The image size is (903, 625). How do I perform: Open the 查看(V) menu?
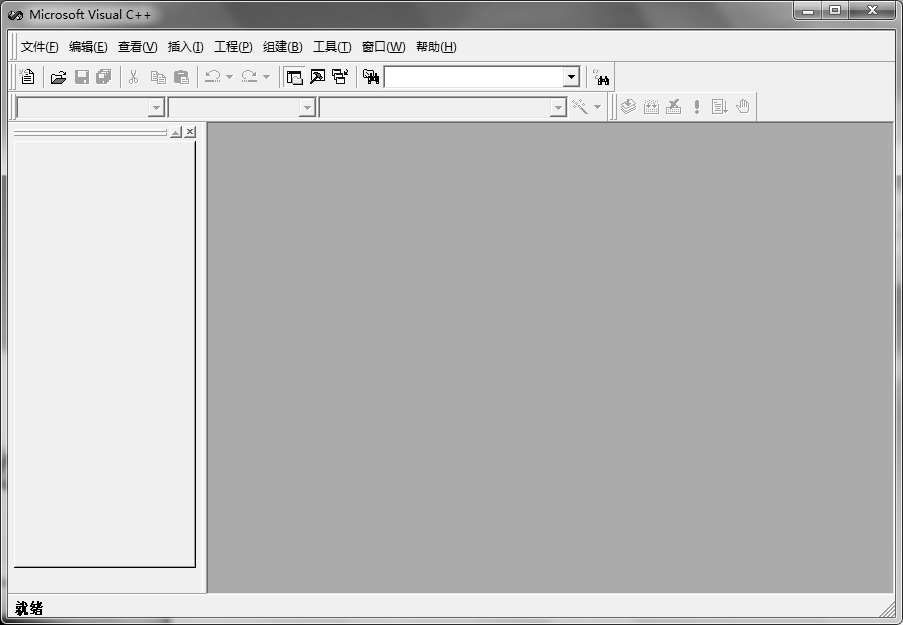pyautogui.click(x=138, y=47)
